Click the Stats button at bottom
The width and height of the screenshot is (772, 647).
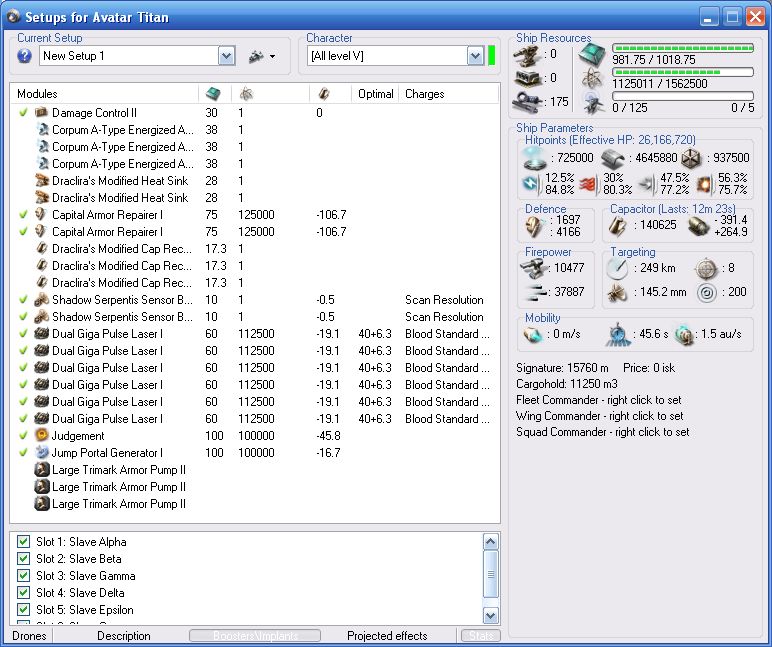tap(480, 636)
